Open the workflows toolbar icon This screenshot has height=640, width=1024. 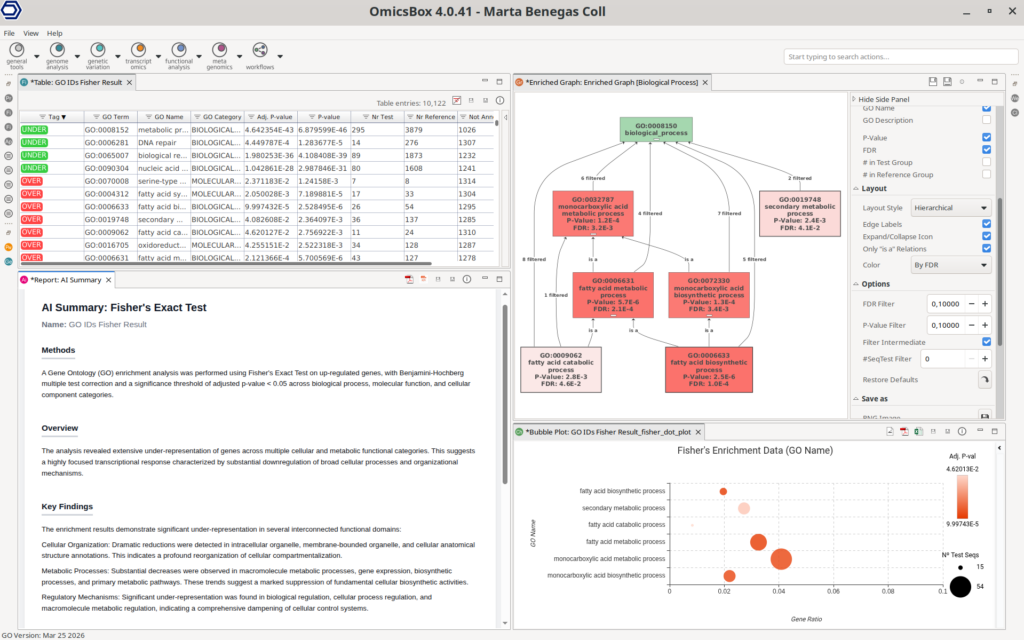[x=260, y=50]
